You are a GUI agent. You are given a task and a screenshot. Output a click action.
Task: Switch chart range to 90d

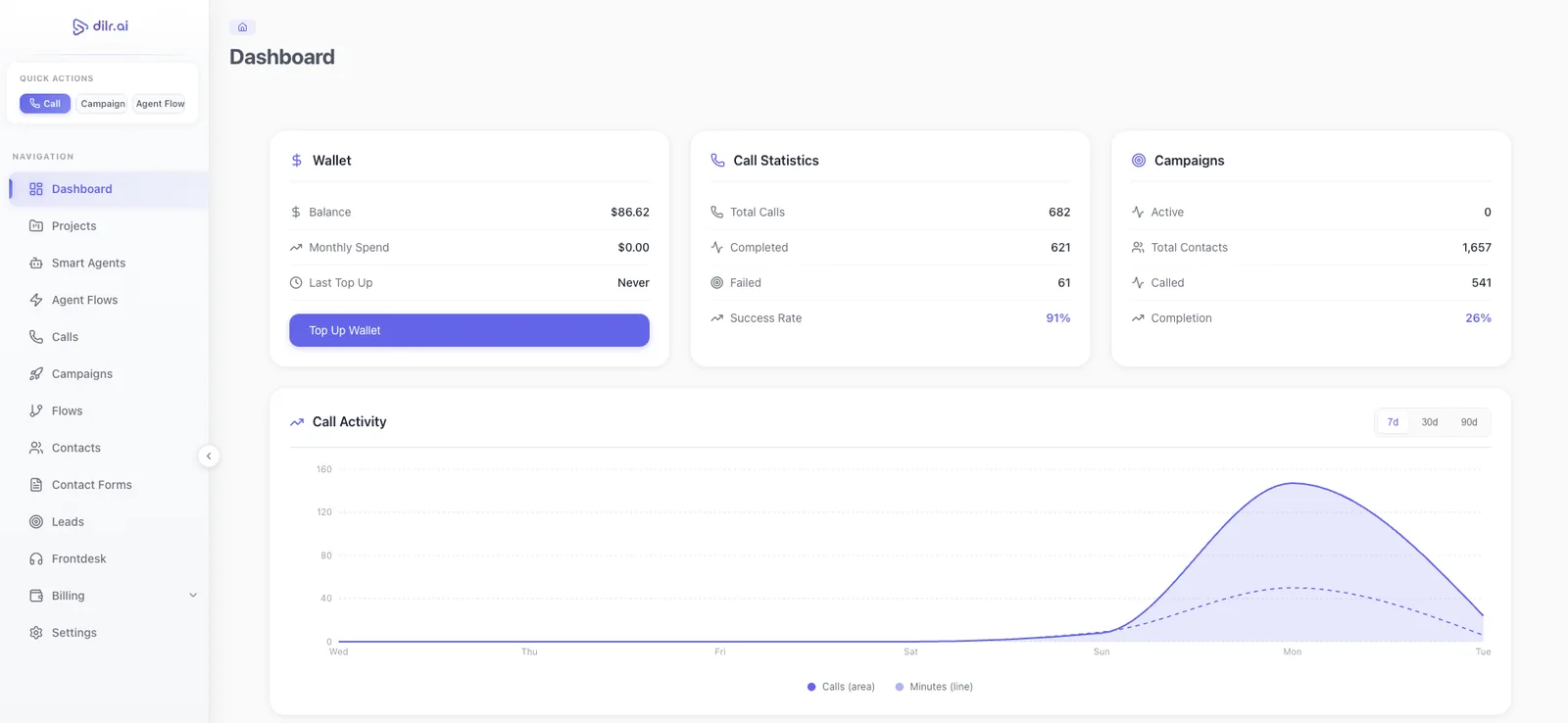1469,422
